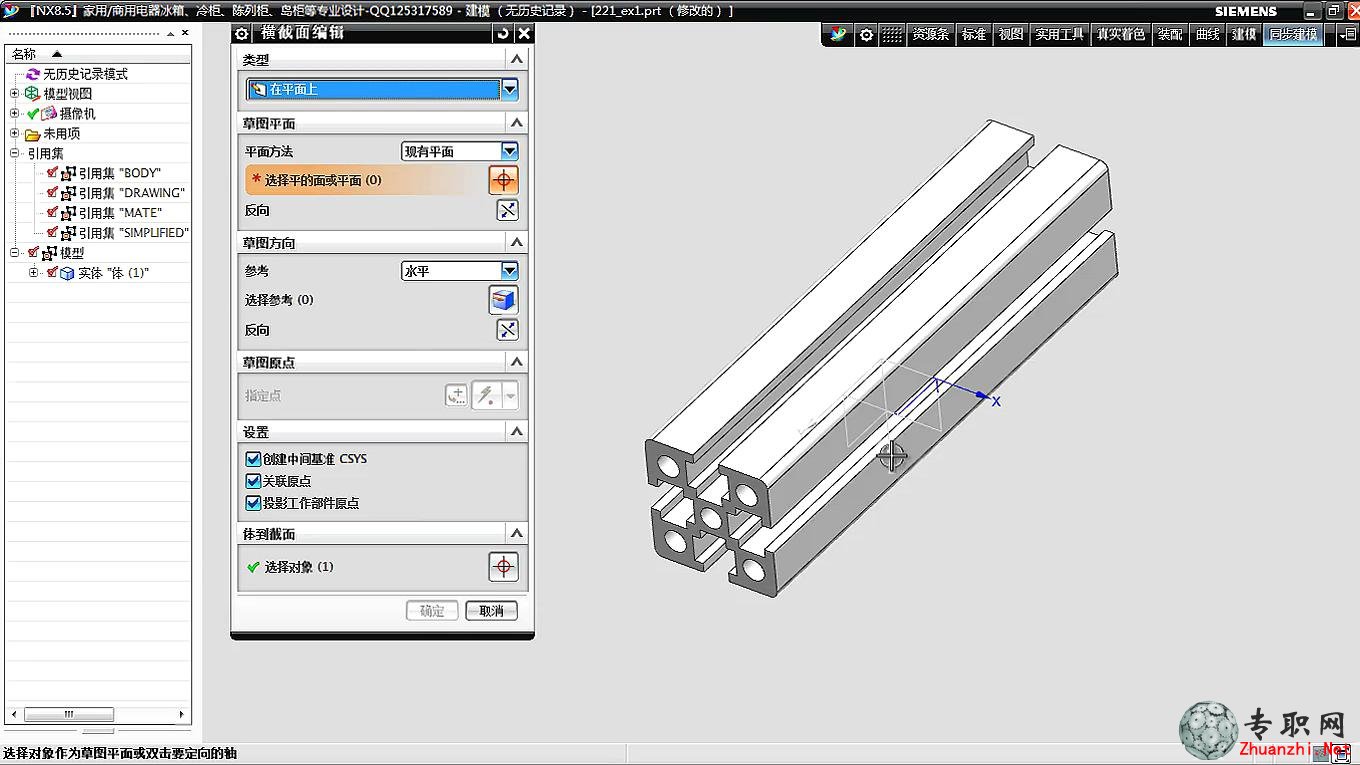Collapse the 草图方向 section

(x=517, y=242)
